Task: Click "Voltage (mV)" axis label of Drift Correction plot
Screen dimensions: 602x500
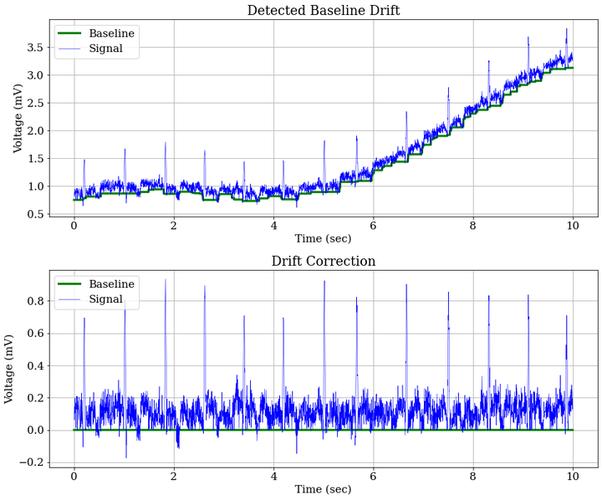Action: 8,369
